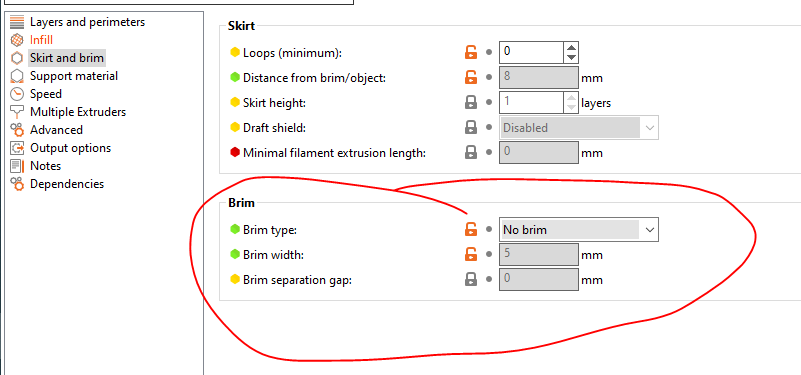Click the lock icon for Draft shield
The height and width of the screenshot is (375, 801).
click(470, 128)
